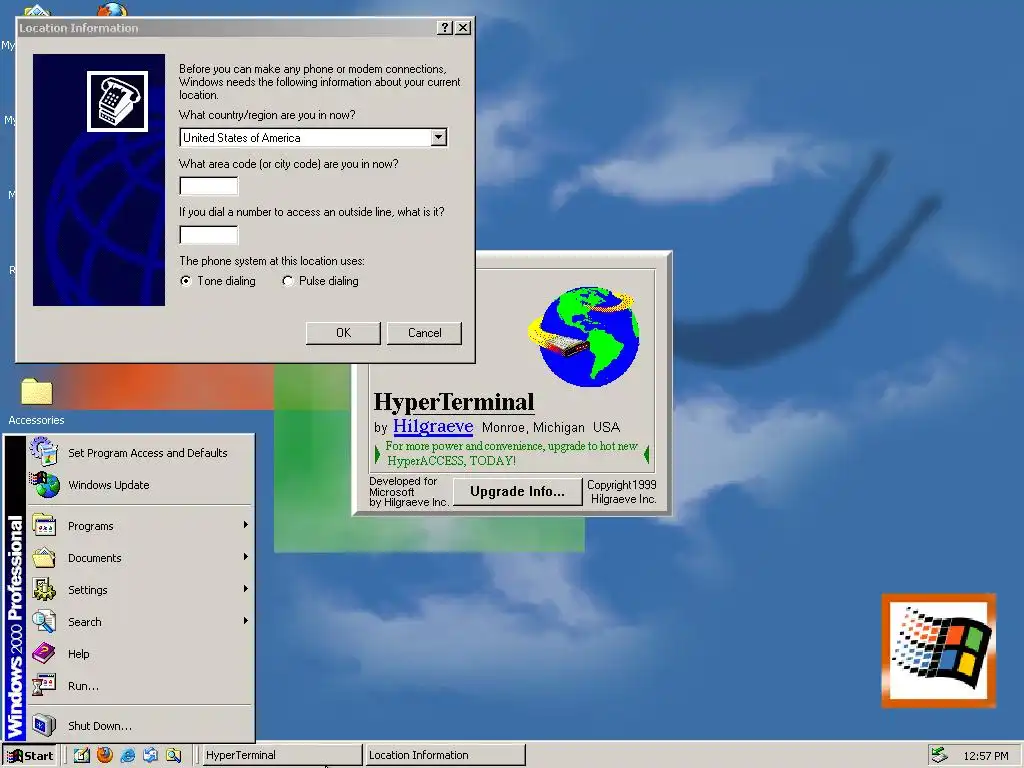The width and height of the screenshot is (1024, 768).
Task: Open the country/region dropdown arrow
Action: (x=439, y=138)
